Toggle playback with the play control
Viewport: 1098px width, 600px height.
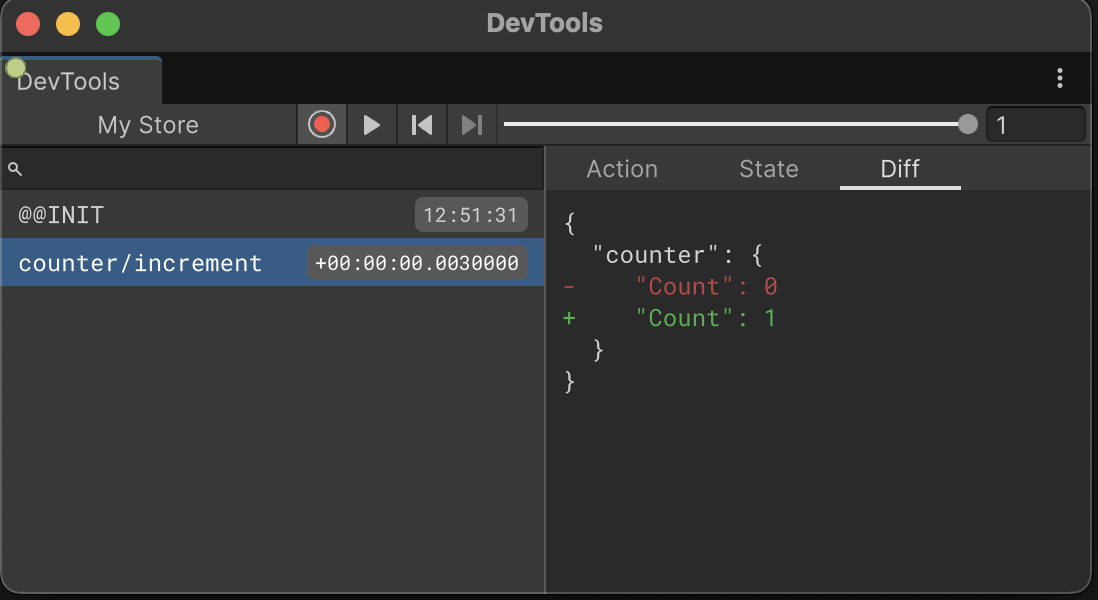(371, 124)
